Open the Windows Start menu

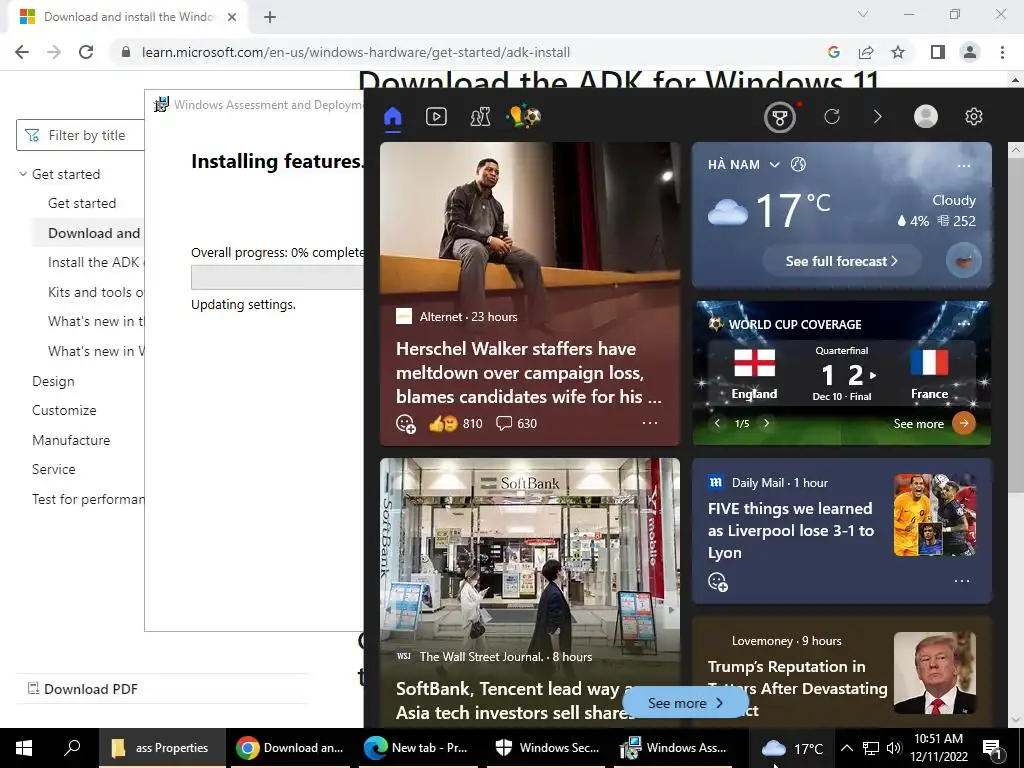click(24, 748)
